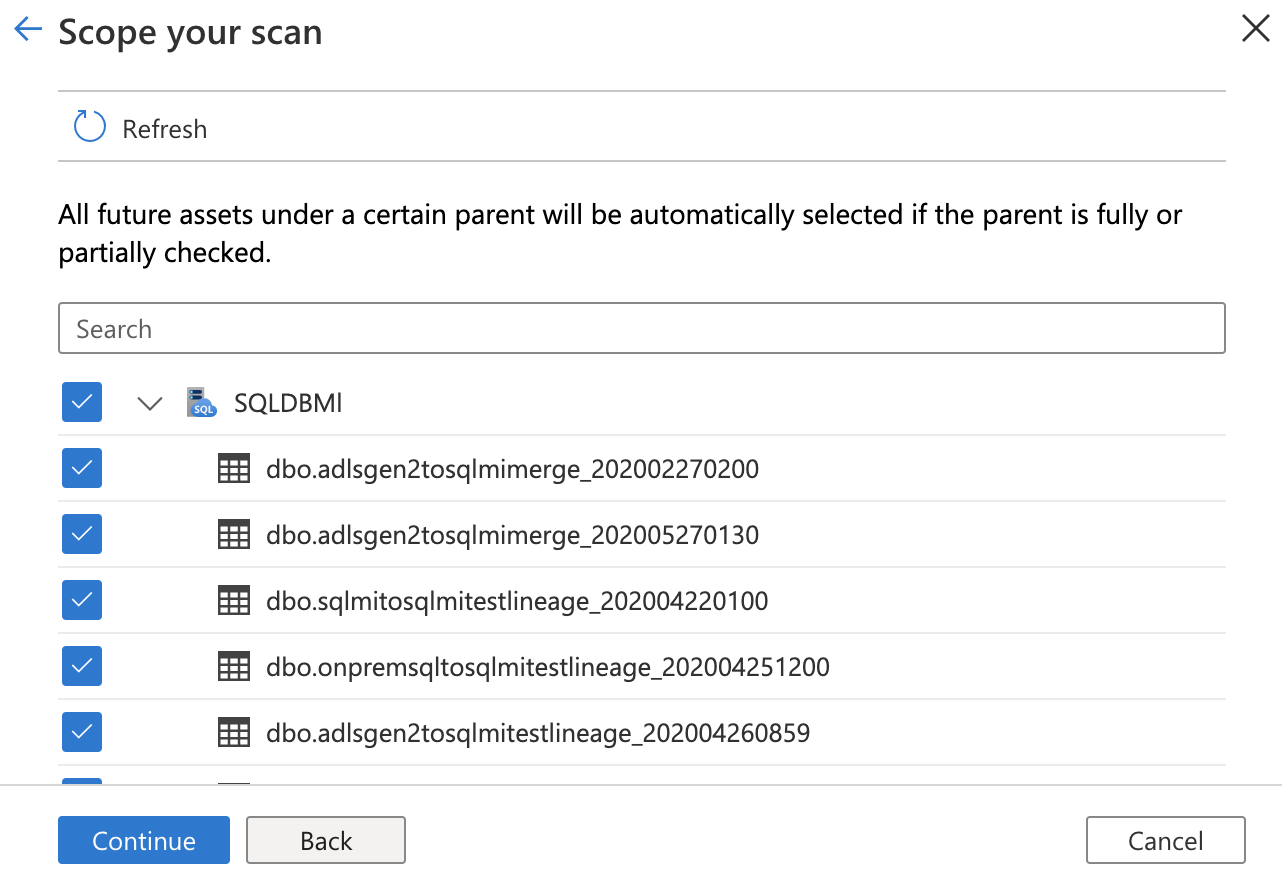1282x892 pixels.
Task: Cancel the scan scoping dialog
Action: (x=1165, y=840)
